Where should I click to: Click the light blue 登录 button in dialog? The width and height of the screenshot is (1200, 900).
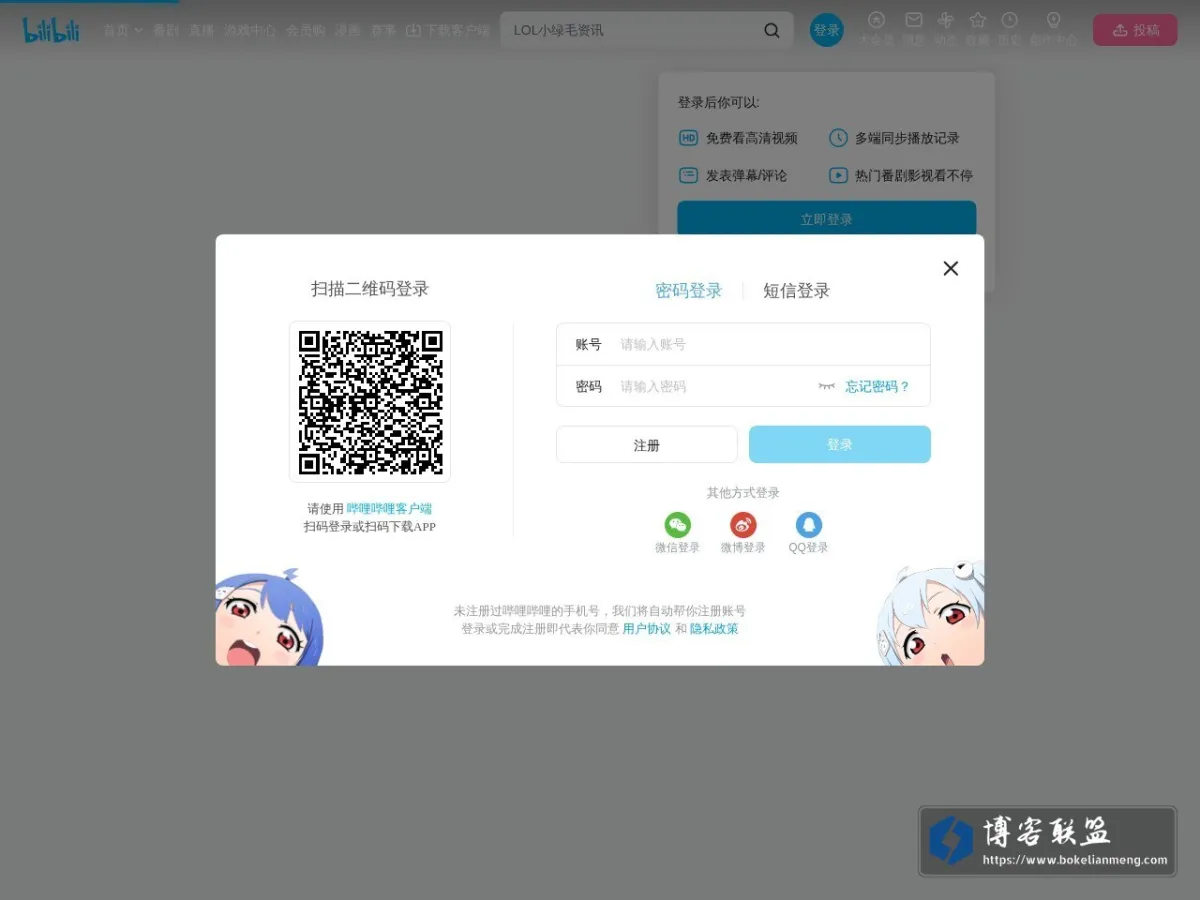(840, 445)
